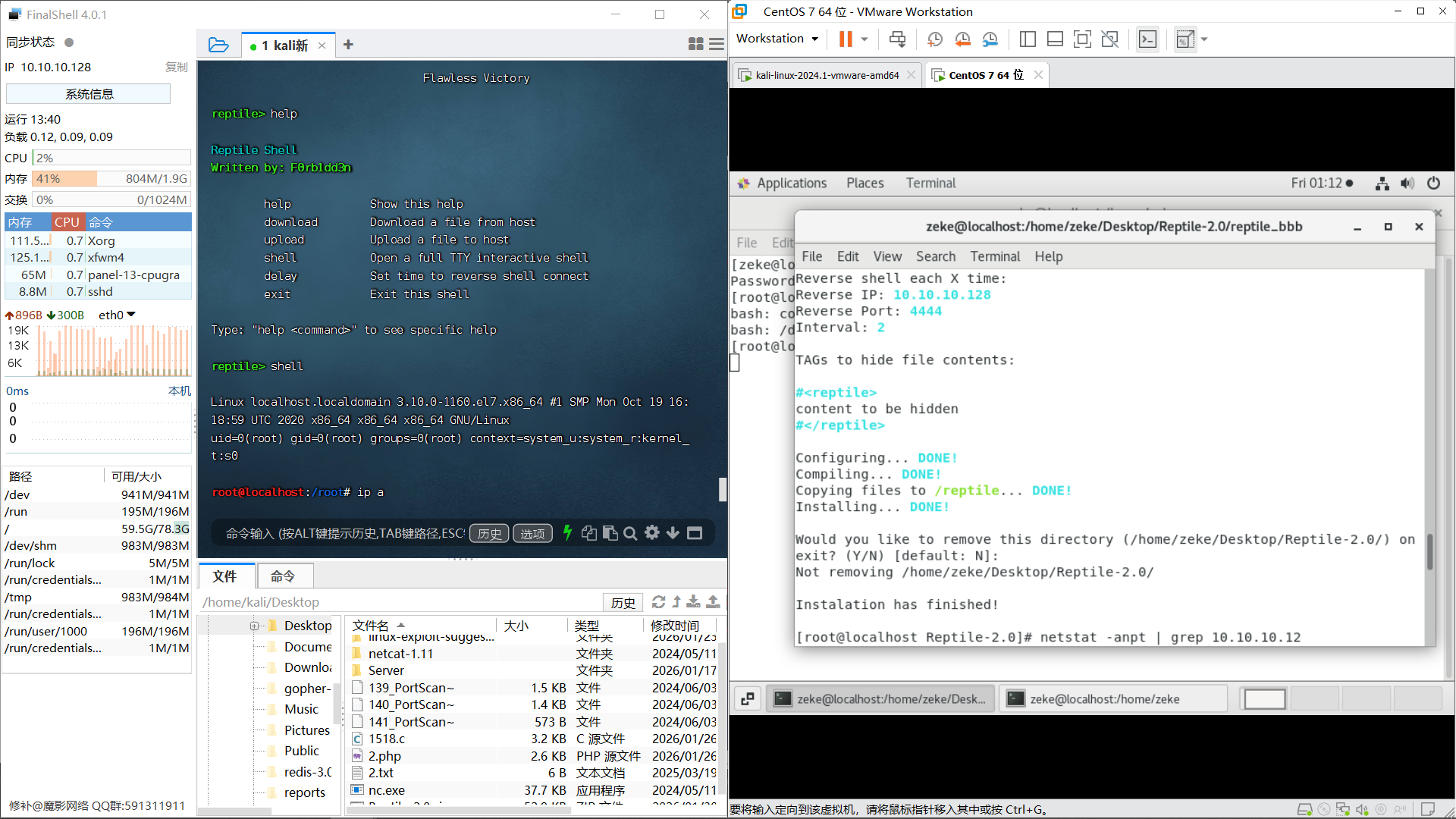Image resolution: width=1456 pixels, height=819 pixels.
Task: Toggle VMware library sidebar view
Action: tap(1028, 39)
